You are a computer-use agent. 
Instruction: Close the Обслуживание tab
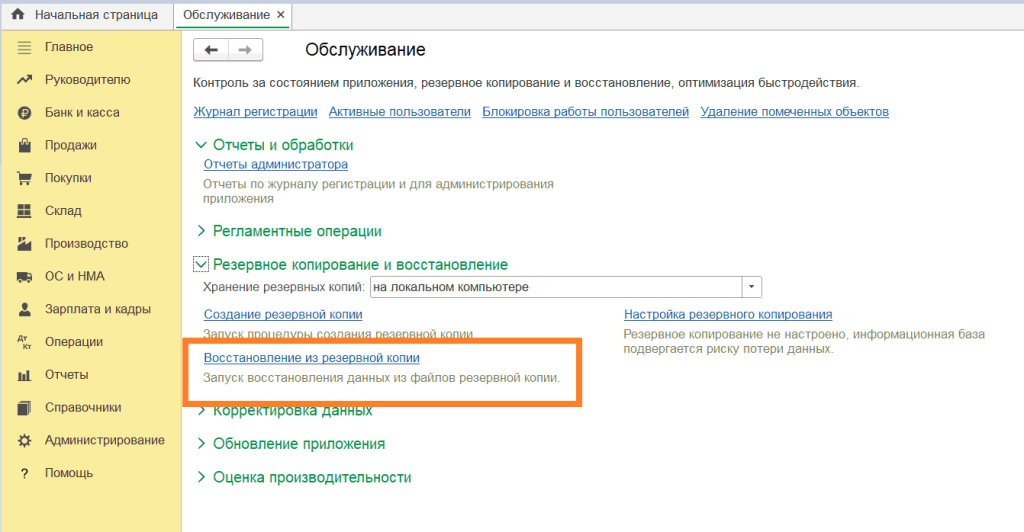(280, 15)
